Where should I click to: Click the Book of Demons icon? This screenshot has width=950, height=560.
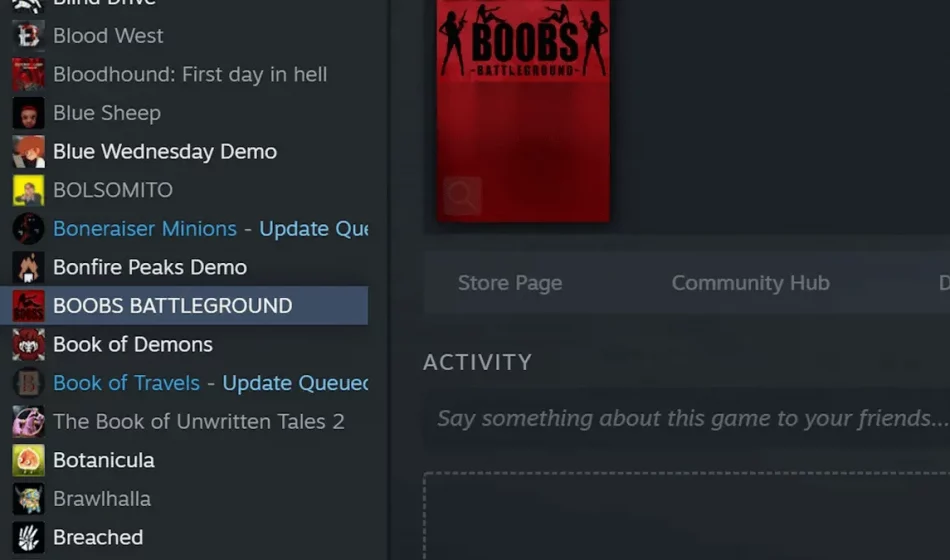tap(28, 344)
